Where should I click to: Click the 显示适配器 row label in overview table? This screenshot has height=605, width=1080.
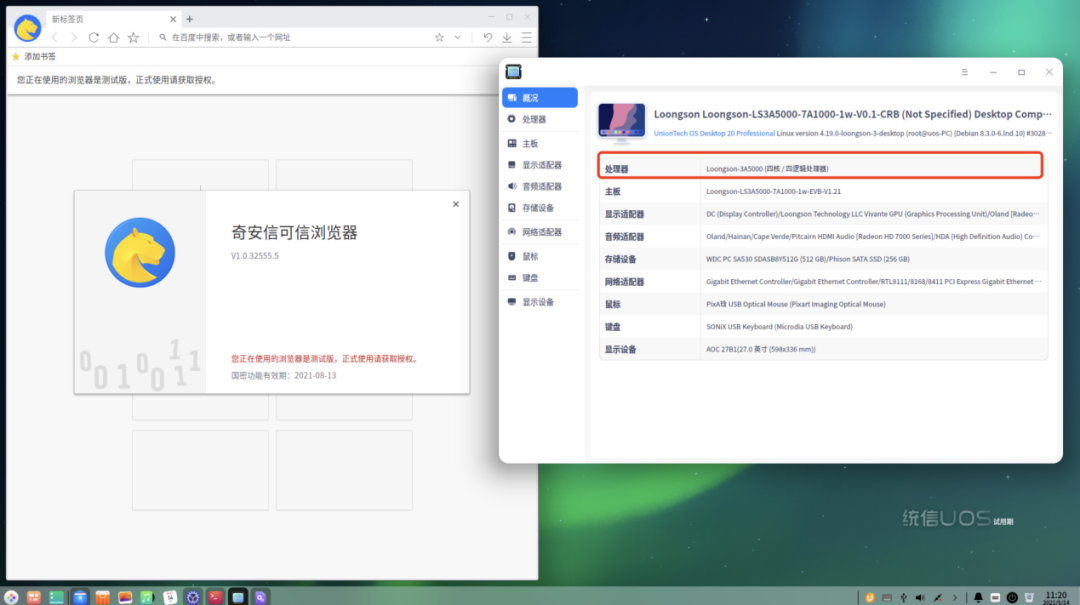coord(624,214)
